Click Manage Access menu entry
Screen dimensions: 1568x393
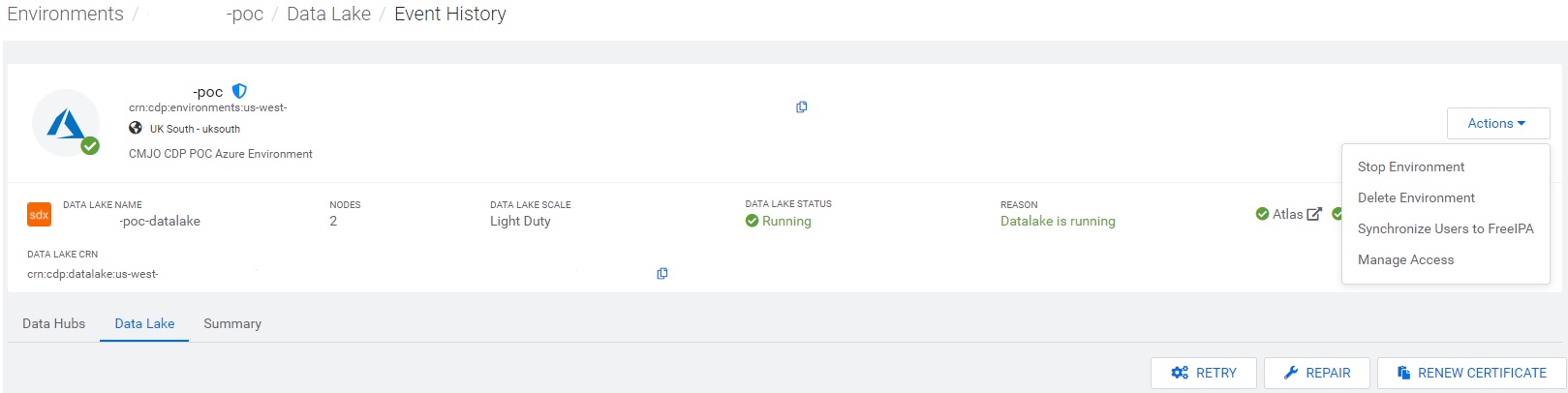click(1405, 259)
